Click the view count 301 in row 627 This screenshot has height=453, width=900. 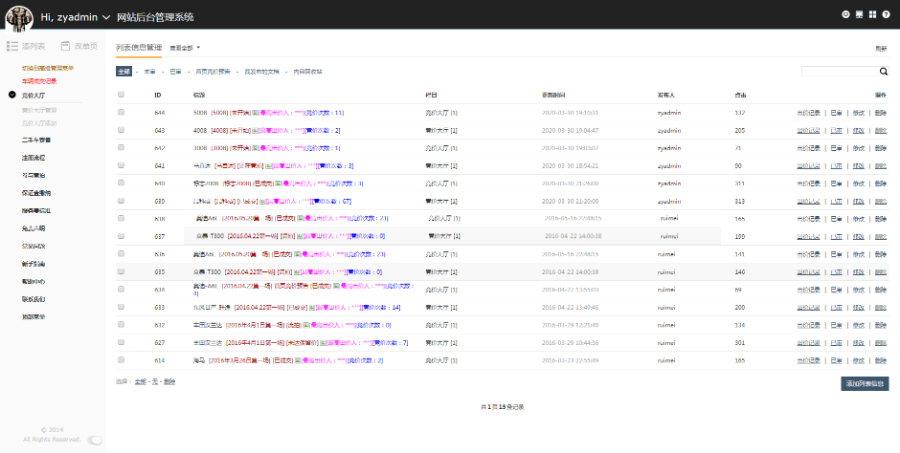click(740, 343)
